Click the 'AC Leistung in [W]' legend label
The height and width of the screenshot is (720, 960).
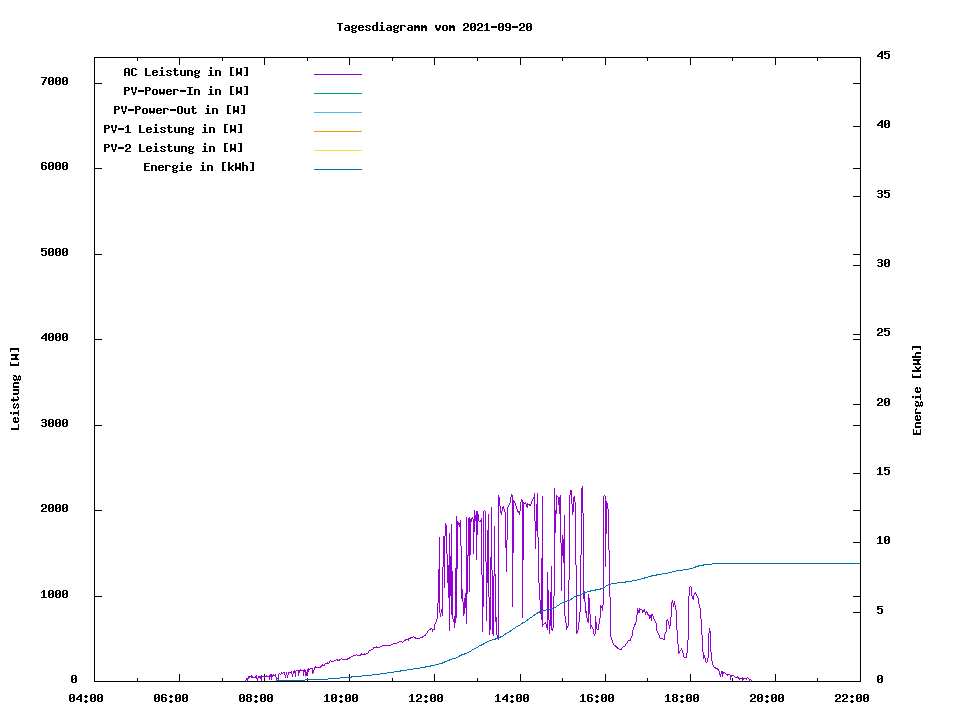[x=186, y=72]
